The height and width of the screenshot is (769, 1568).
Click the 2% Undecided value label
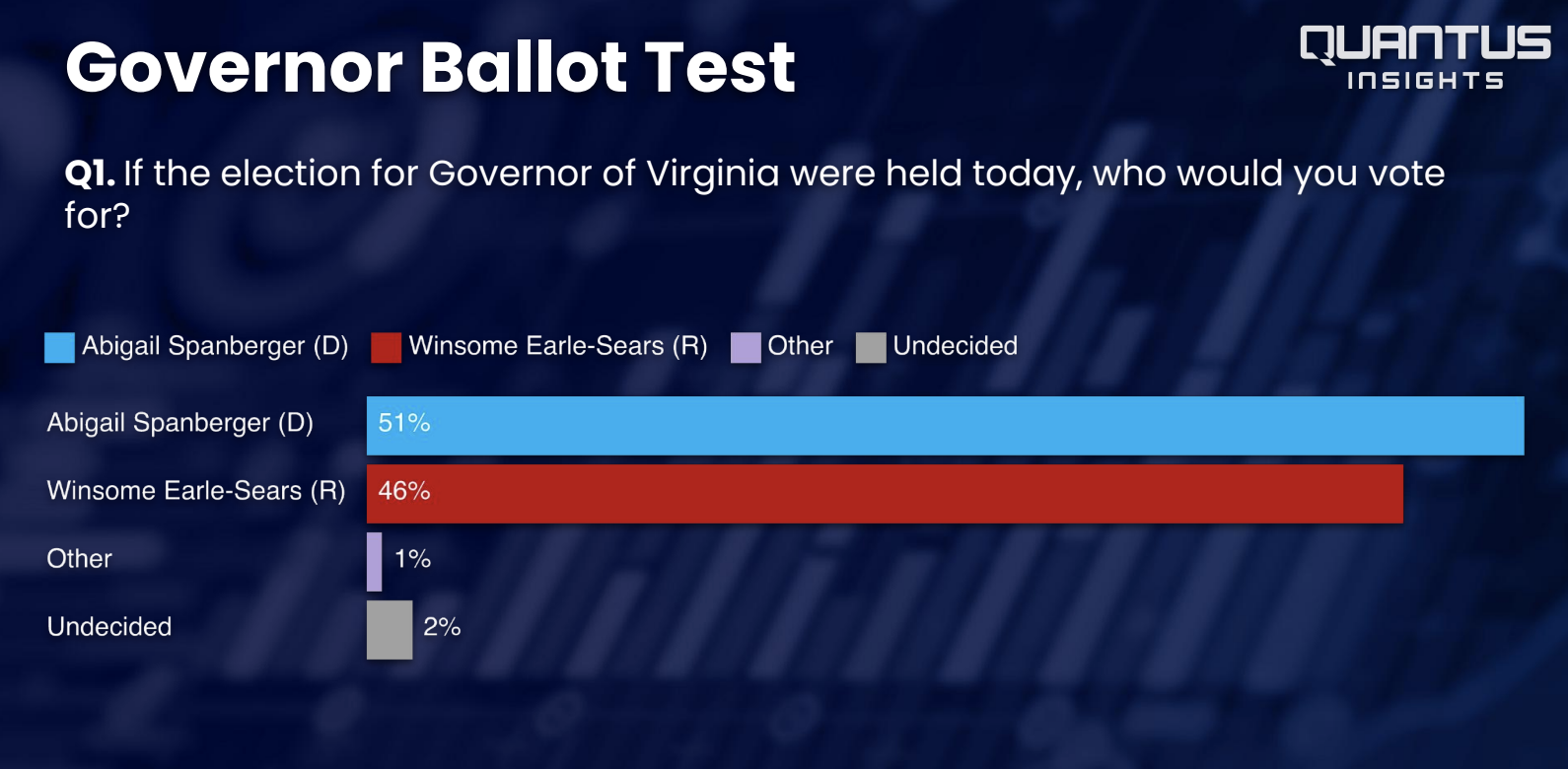click(x=442, y=627)
